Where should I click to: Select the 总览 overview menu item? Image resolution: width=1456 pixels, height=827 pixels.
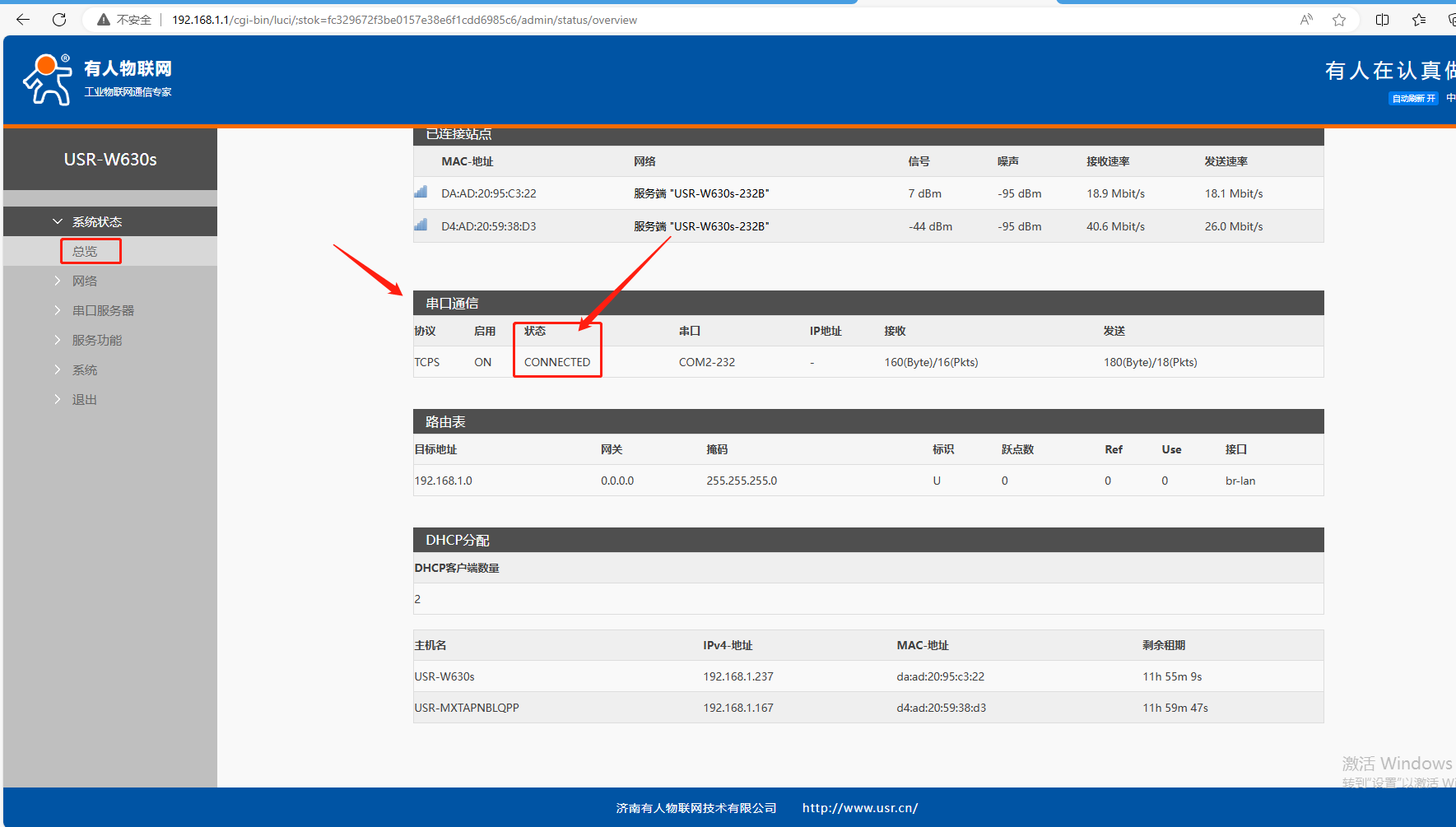pyautogui.click(x=85, y=252)
